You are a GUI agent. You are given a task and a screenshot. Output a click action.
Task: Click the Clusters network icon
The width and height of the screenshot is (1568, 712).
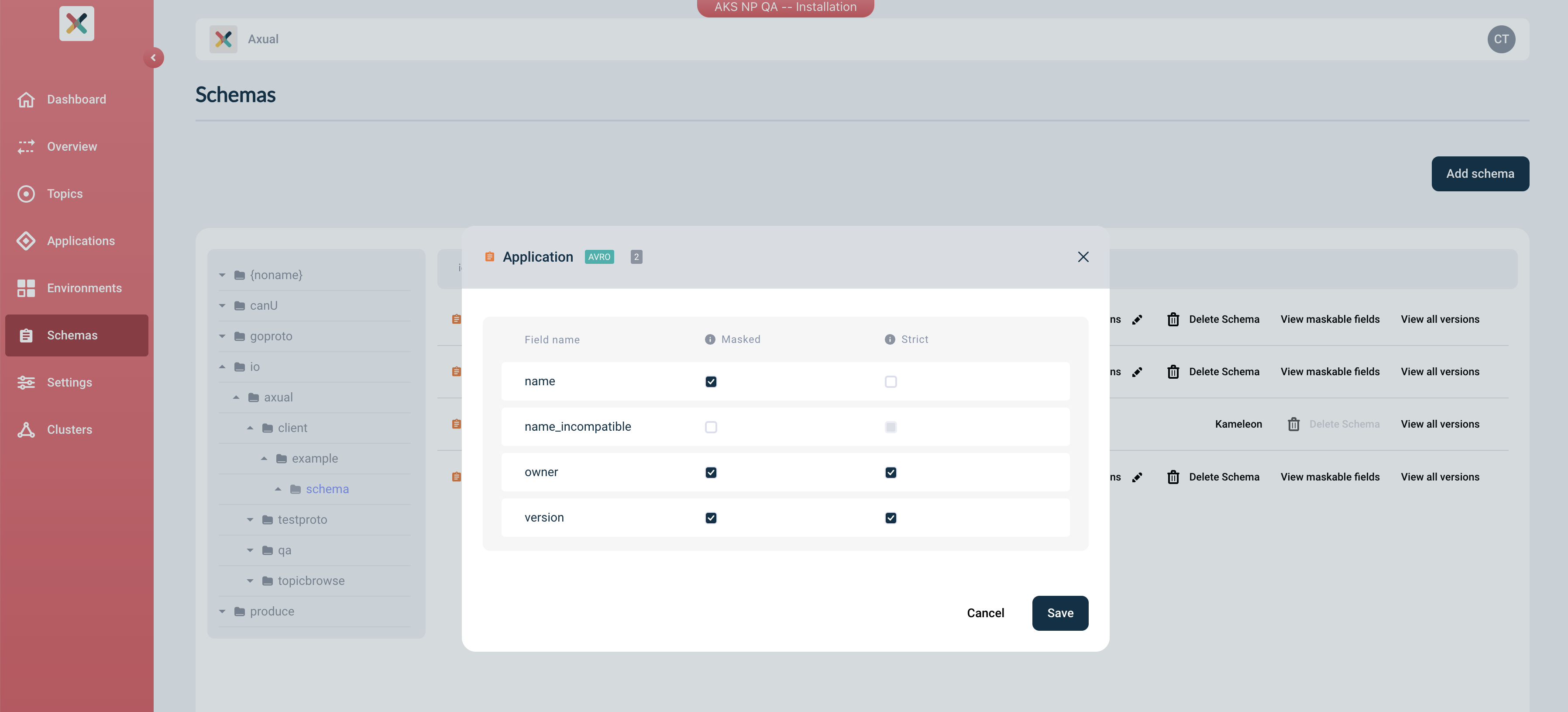click(26, 429)
